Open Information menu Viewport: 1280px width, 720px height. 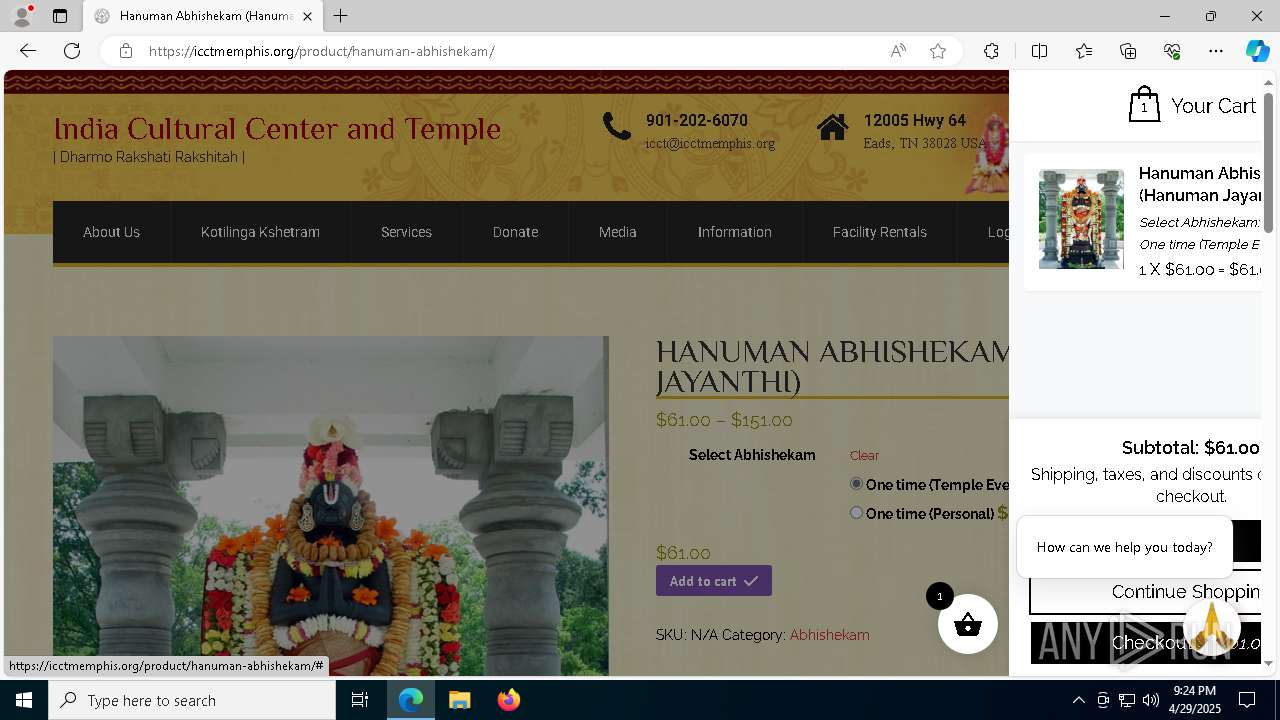click(734, 232)
